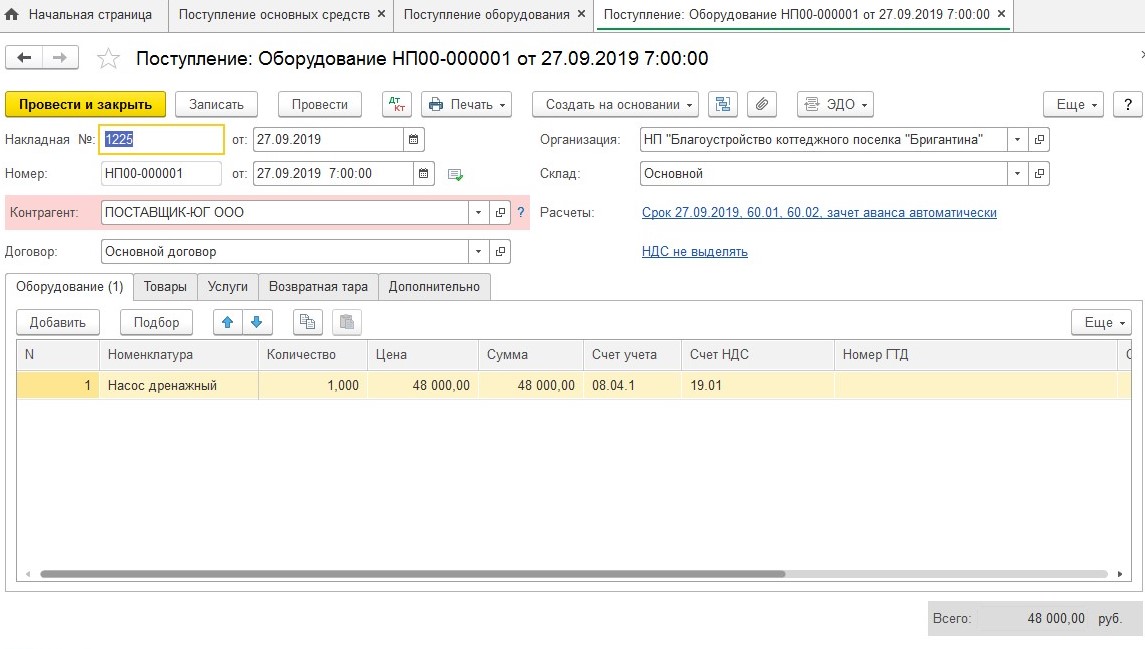
Task: Move row up with blue up arrow
Action: coord(228,322)
